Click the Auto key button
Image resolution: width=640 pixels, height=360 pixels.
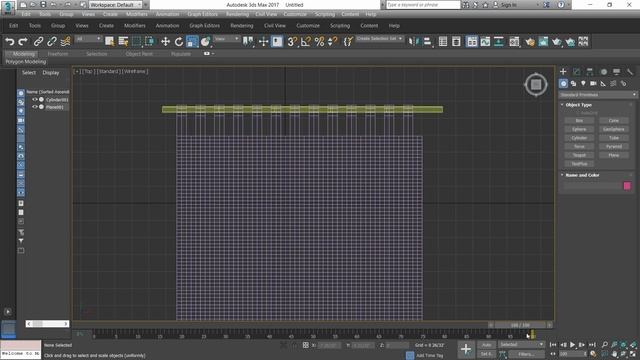pos(487,345)
